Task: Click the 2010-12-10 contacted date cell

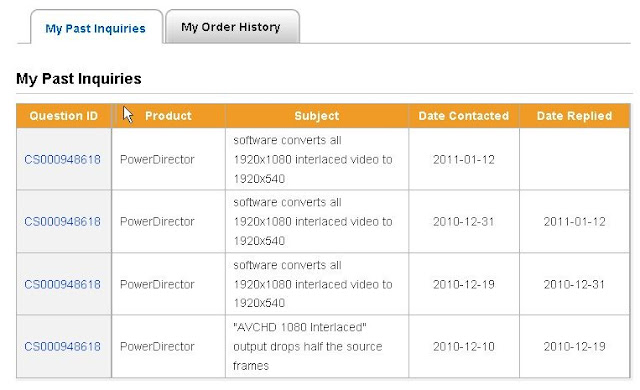Action: click(464, 346)
